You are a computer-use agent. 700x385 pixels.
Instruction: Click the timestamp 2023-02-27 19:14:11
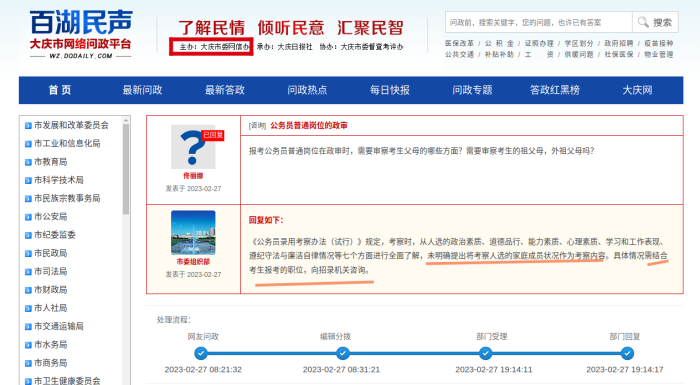(x=494, y=370)
